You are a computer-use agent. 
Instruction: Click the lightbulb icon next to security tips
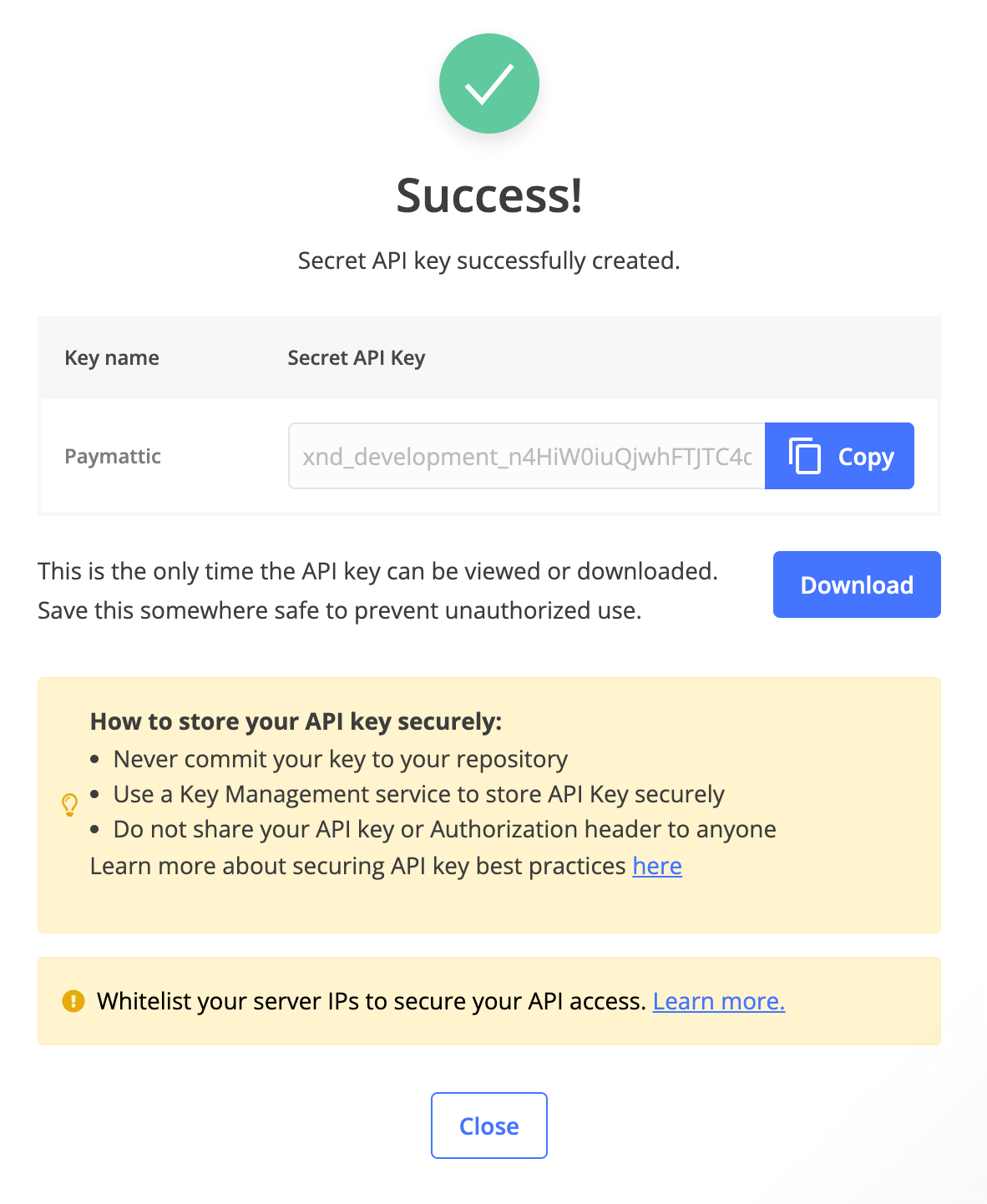coord(70,804)
